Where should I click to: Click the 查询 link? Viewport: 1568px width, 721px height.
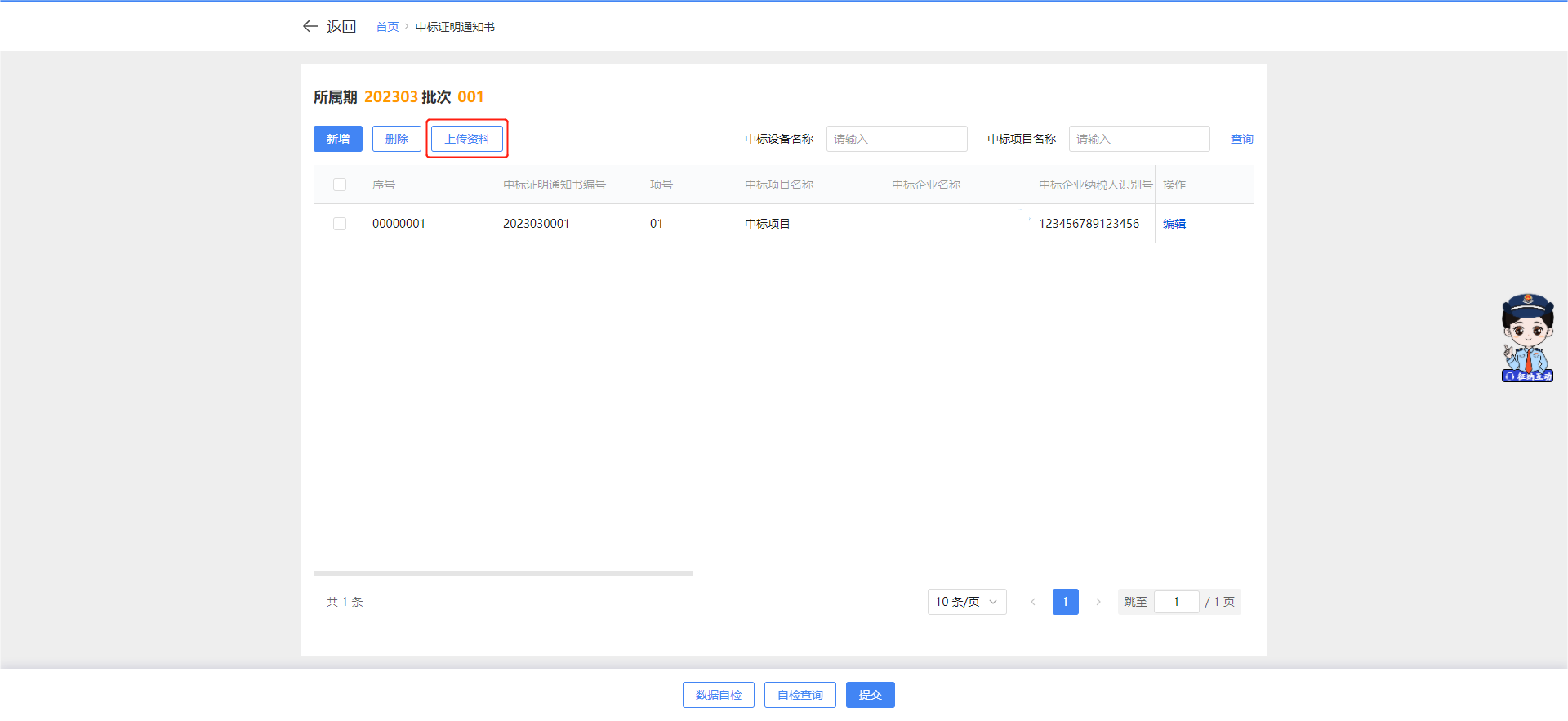(x=1241, y=139)
